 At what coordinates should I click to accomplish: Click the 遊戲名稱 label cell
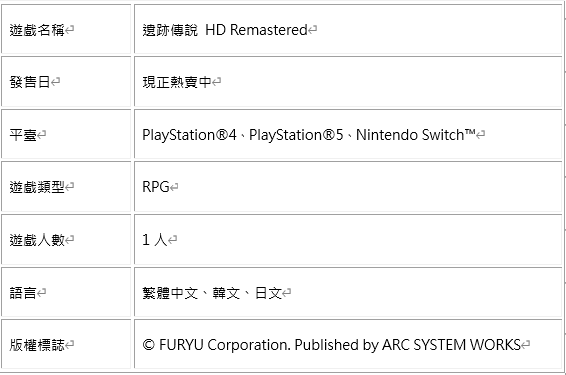[x=66, y=30]
